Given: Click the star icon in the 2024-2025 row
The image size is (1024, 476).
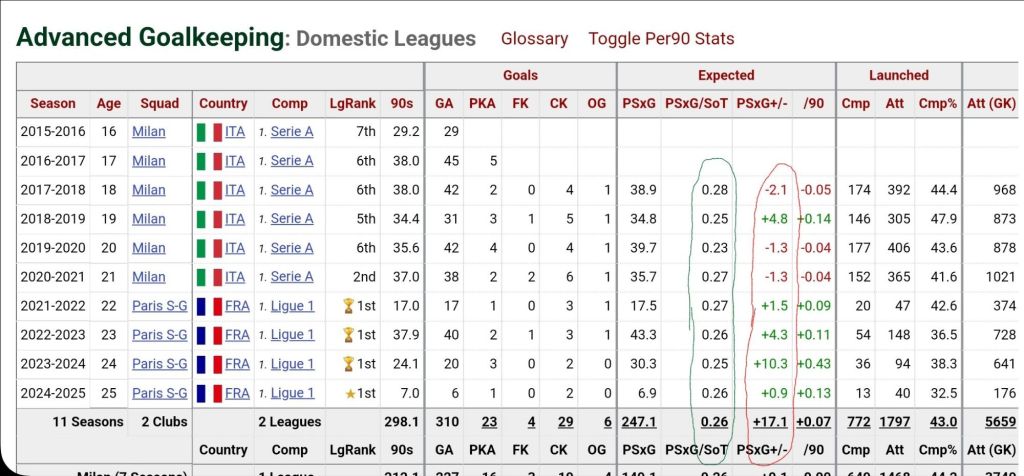Looking at the screenshot, I should (x=350, y=393).
